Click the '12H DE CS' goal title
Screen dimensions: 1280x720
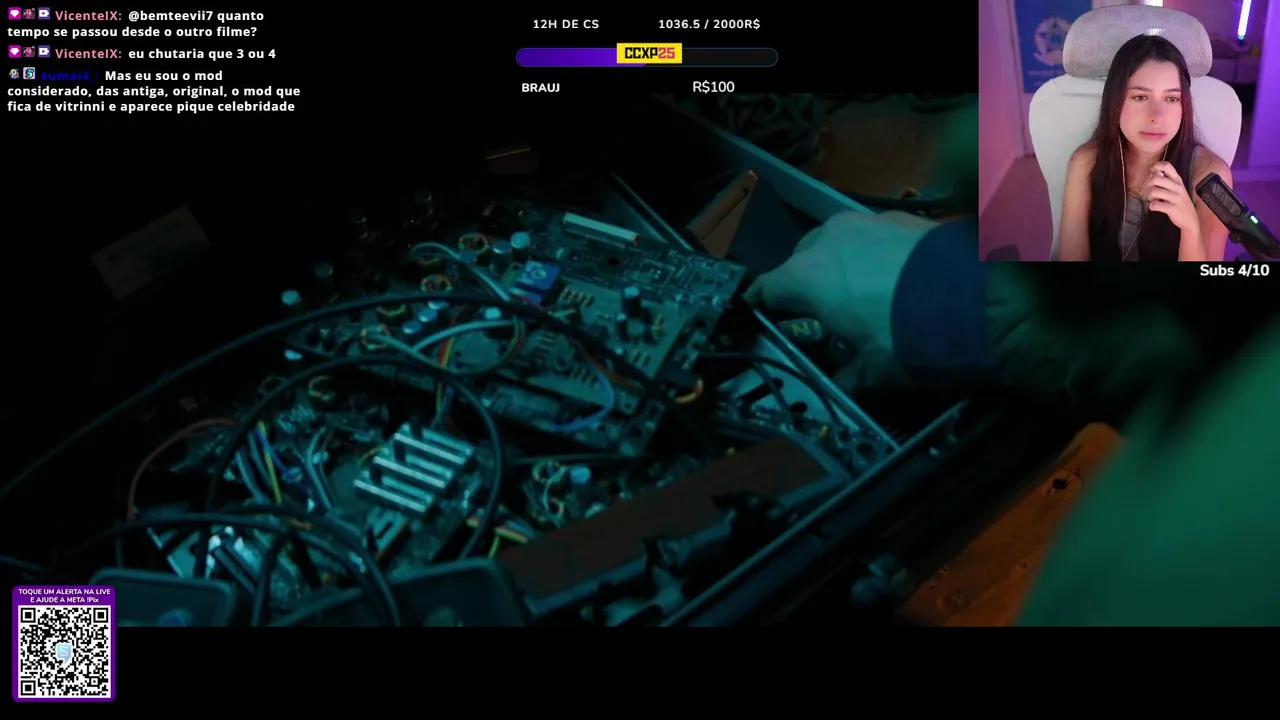(566, 24)
